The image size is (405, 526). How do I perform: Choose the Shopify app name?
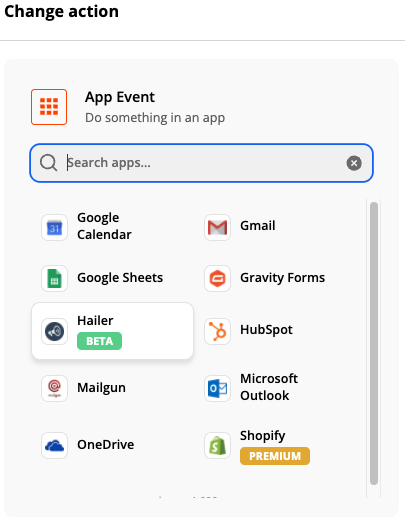(x=262, y=436)
